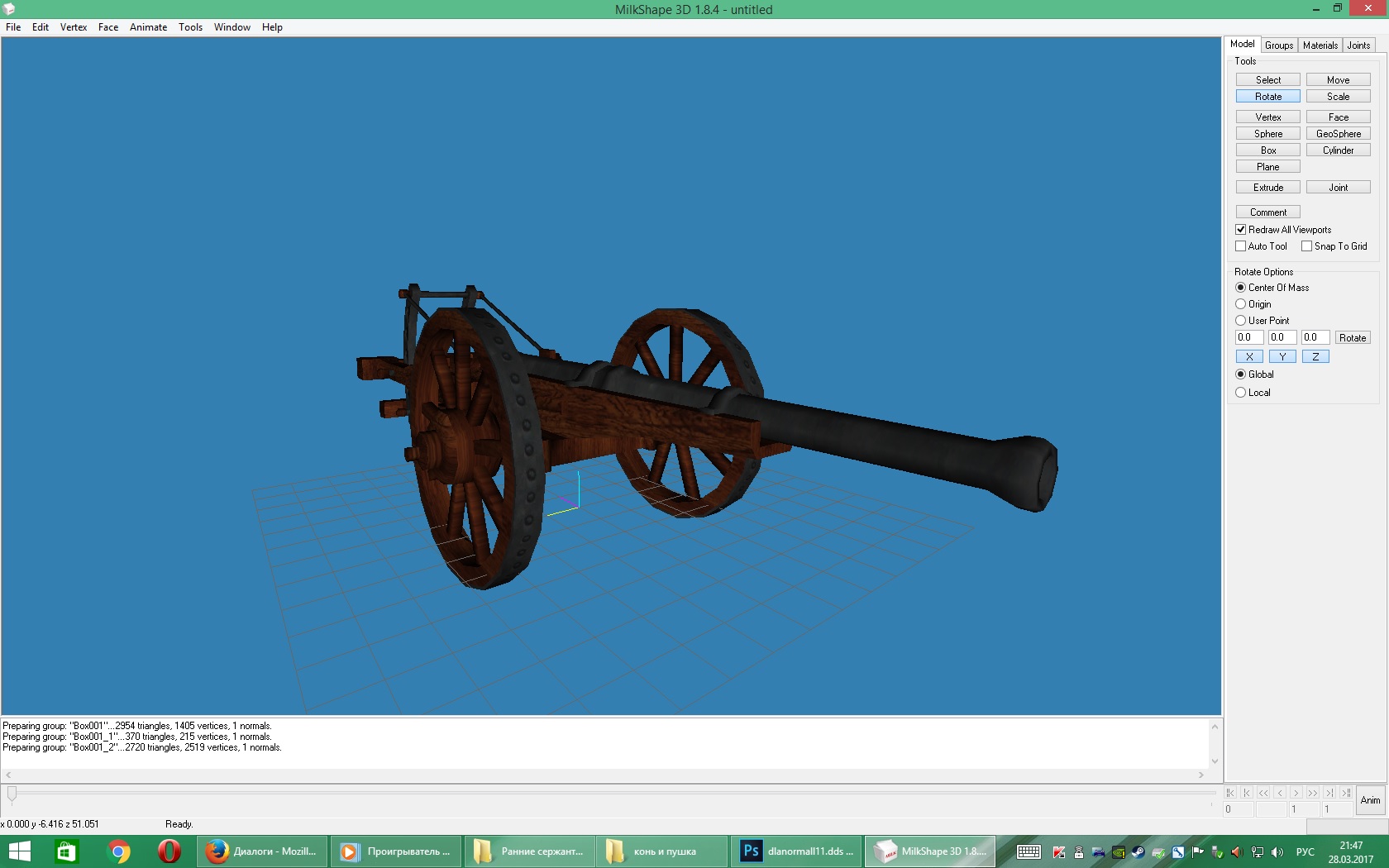Image resolution: width=1389 pixels, height=868 pixels.
Task: Step to the next animation frame
Action: pyautogui.click(x=1296, y=793)
